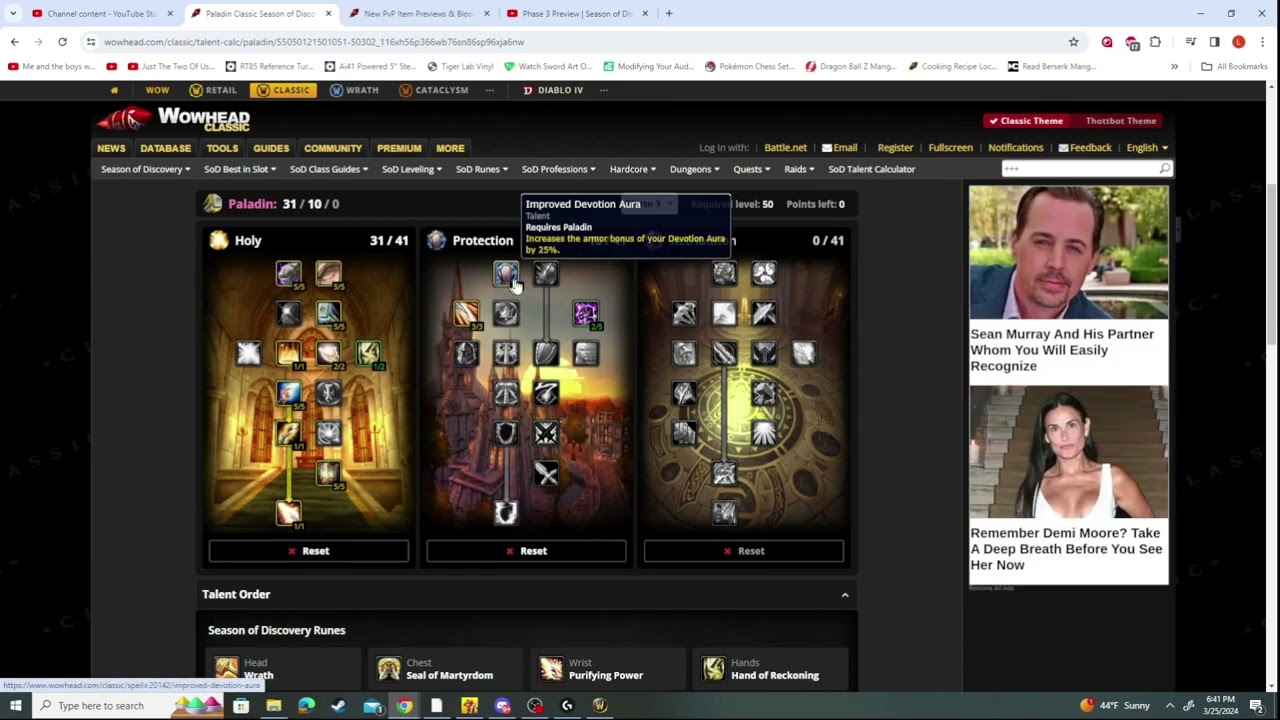The image size is (1280, 720).
Task: Click the purple Protection talent icon showing 2/5
Action: coord(586,313)
